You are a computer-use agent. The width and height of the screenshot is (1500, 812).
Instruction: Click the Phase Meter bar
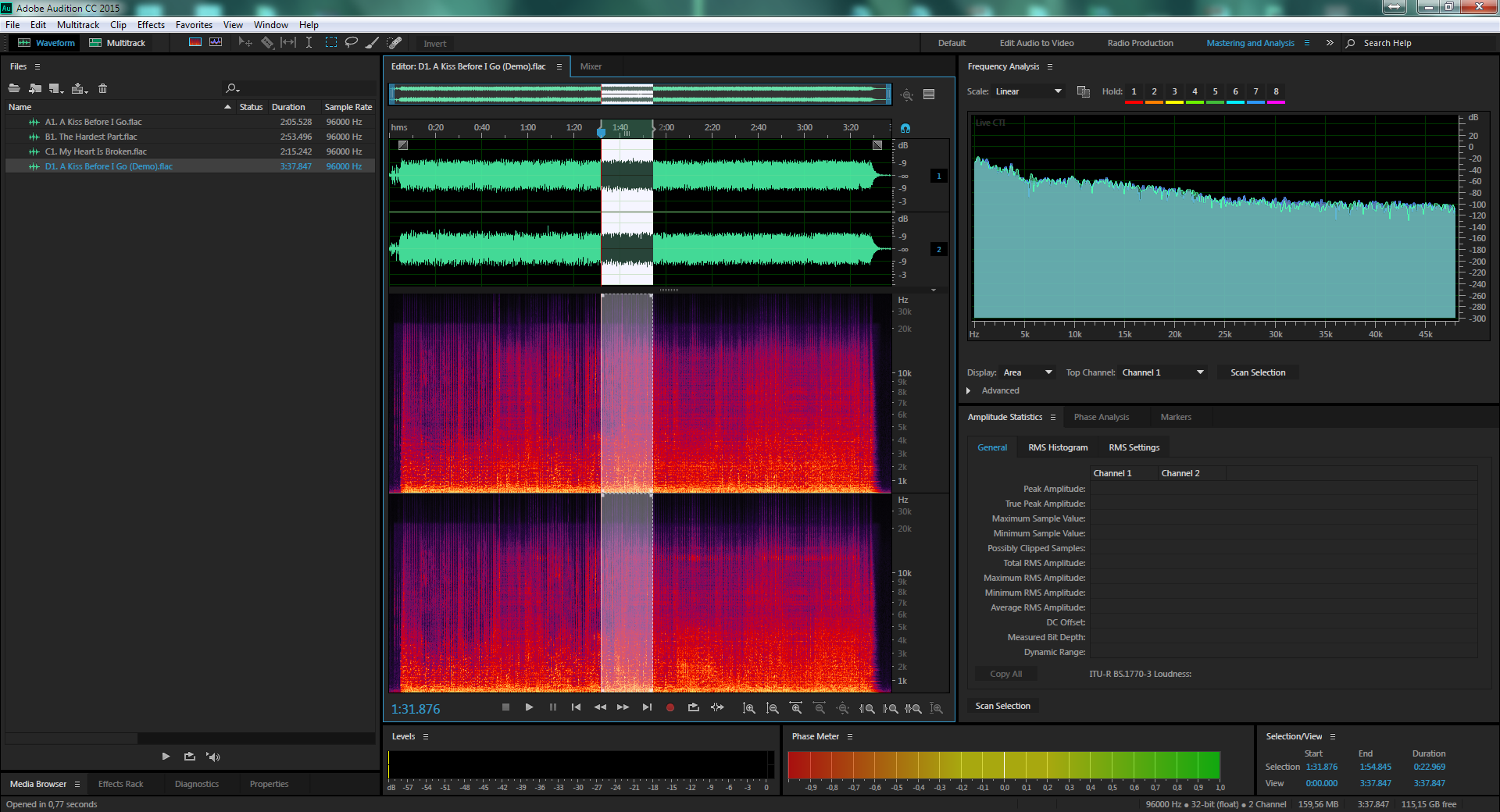(1004, 765)
